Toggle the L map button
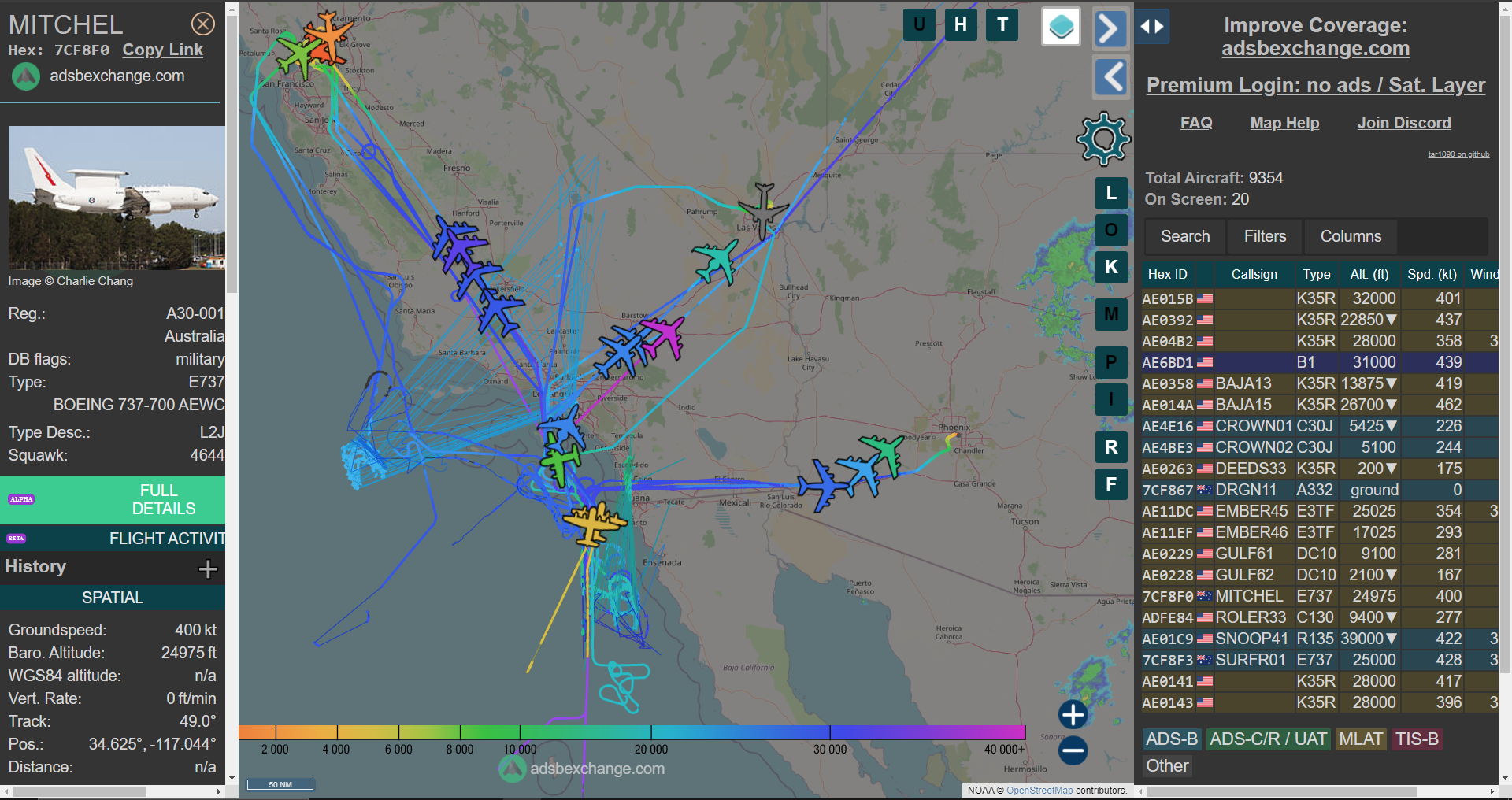Screen dimensions: 1512x800 click(x=1111, y=193)
